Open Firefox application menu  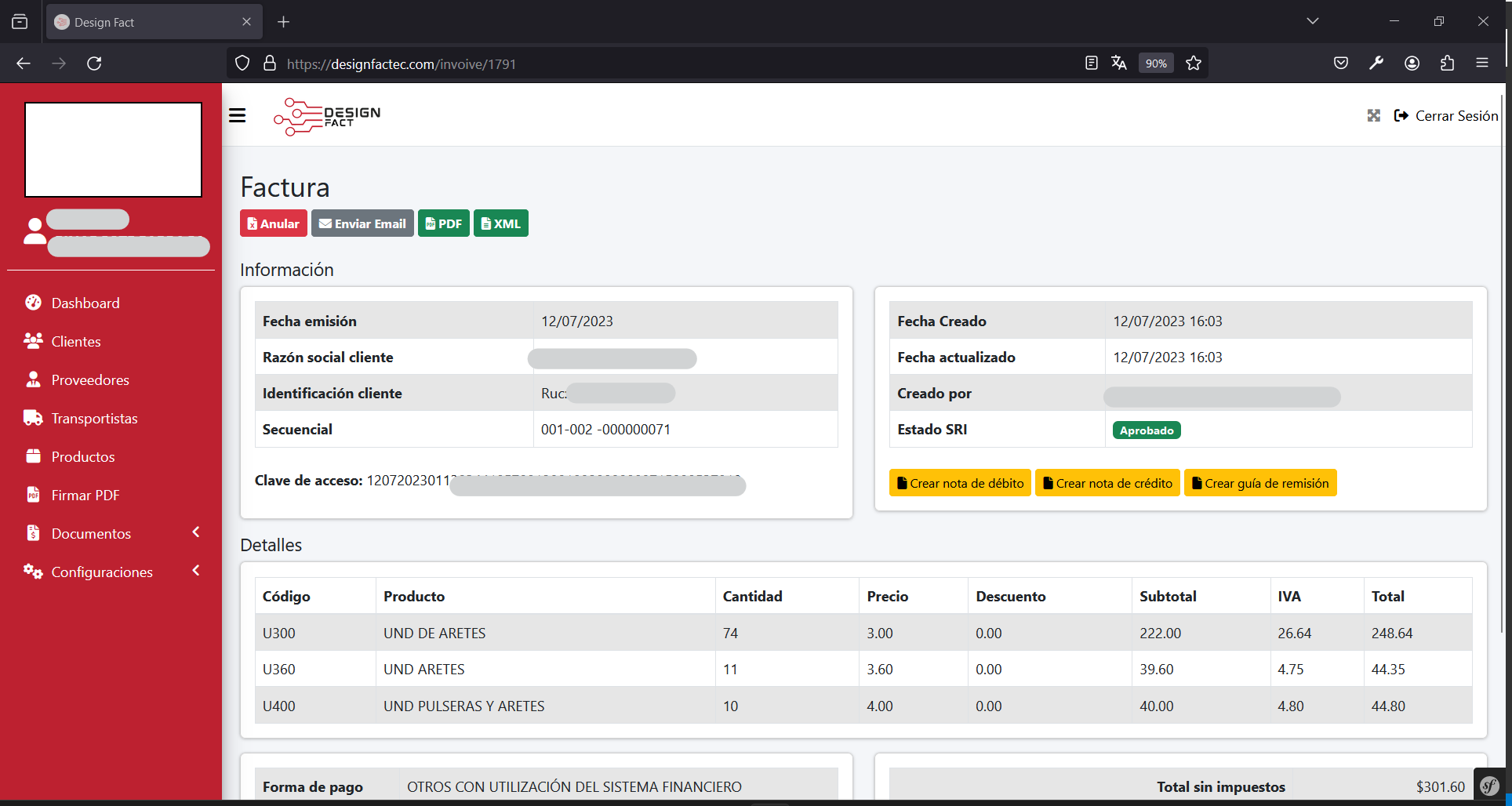tap(1482, 64)
